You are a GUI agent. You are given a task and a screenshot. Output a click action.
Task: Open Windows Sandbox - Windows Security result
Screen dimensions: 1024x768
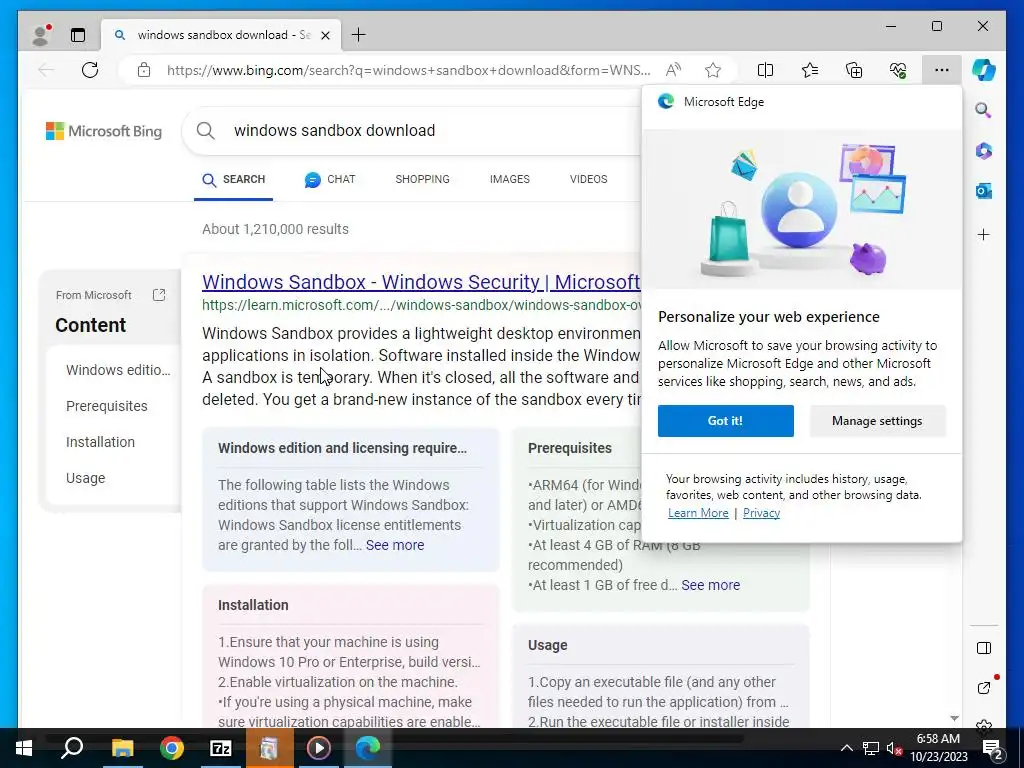[421, 282]
